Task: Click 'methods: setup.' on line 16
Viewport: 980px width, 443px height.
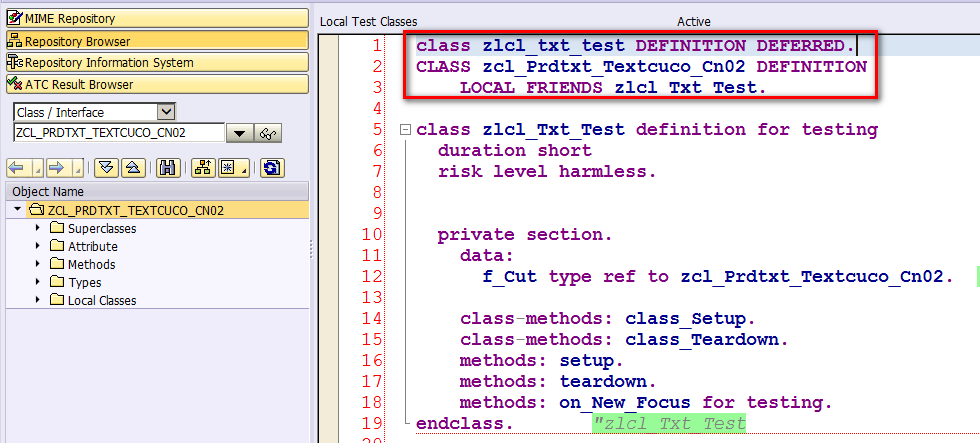Action: point(541,361)
